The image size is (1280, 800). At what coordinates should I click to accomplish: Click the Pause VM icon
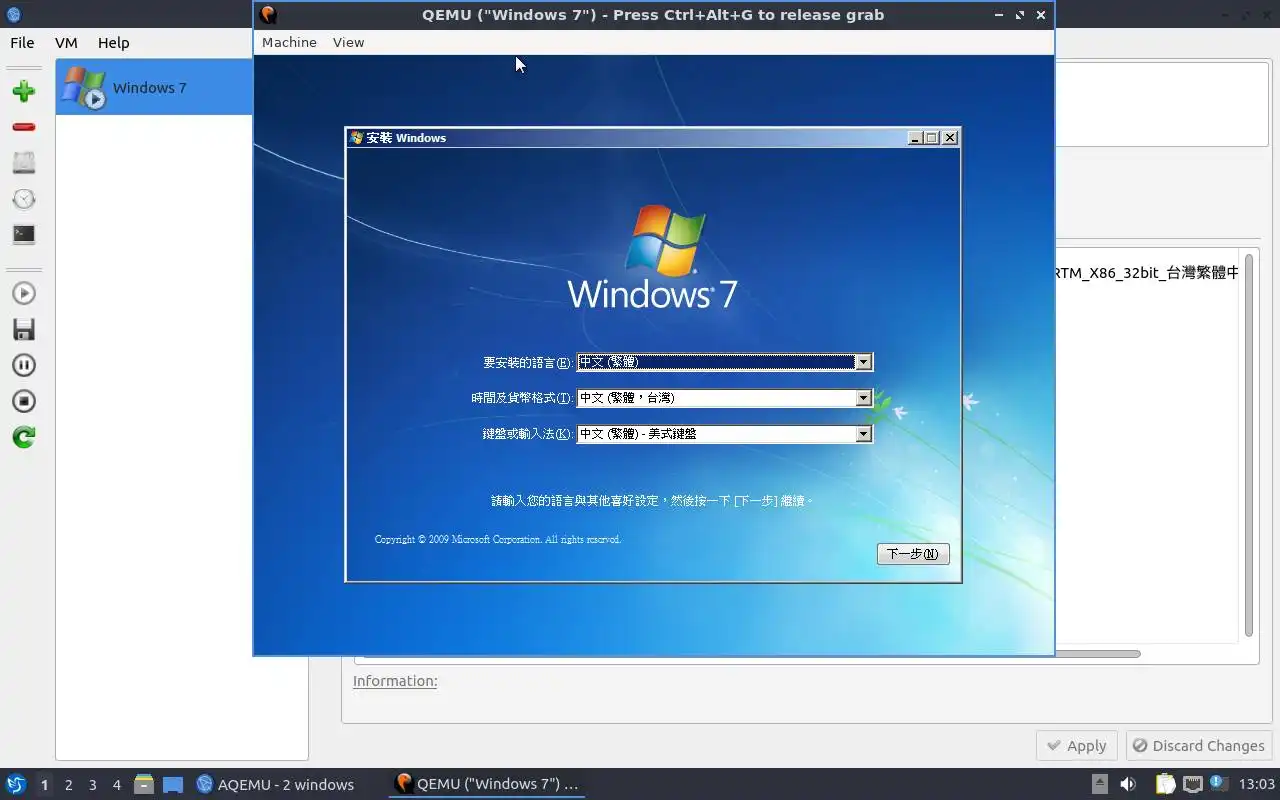point(24,365)
